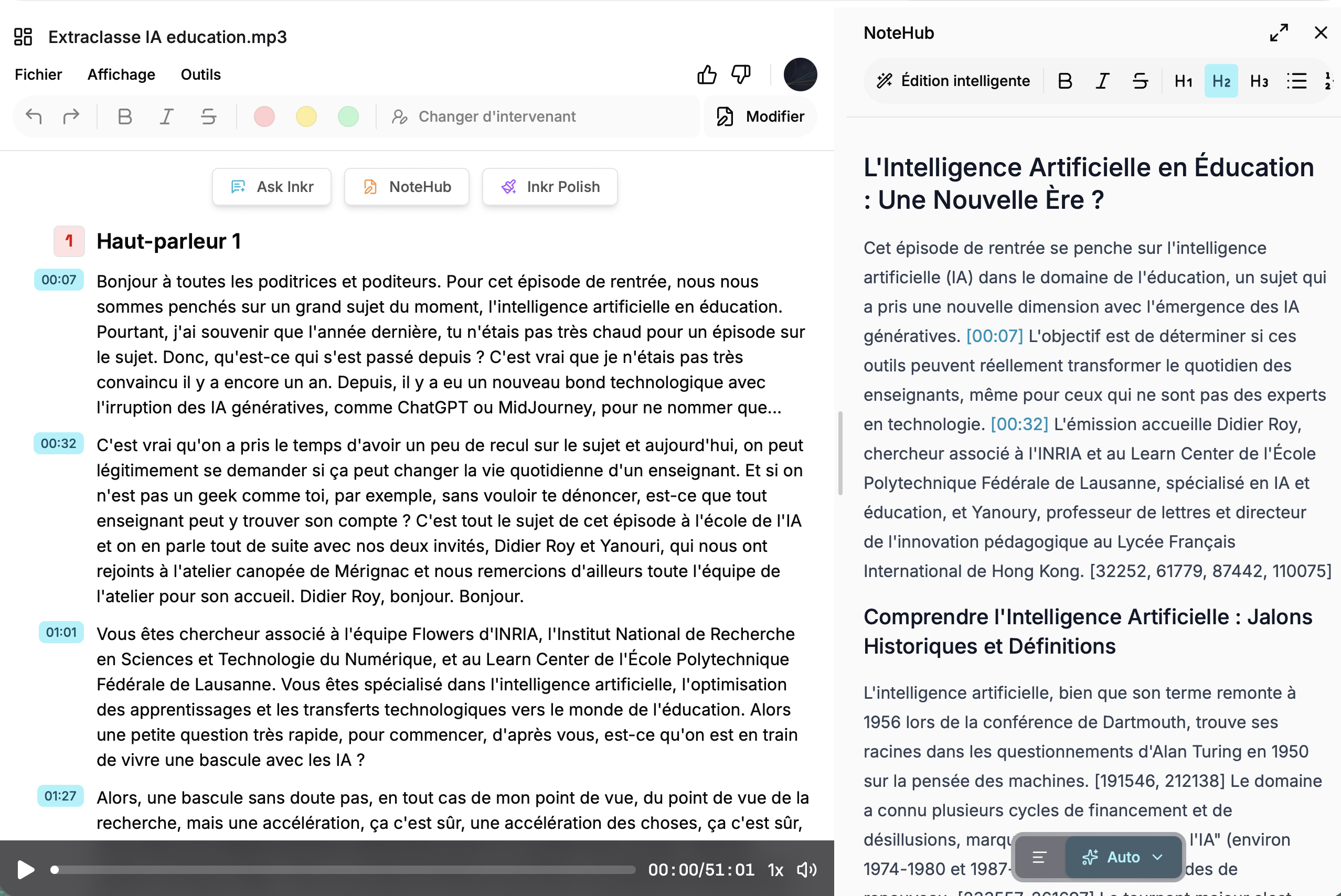The width and height of the screenshot is (1341, 896).
Task: Click the Ask Inkr button
Action: [272, 187]
